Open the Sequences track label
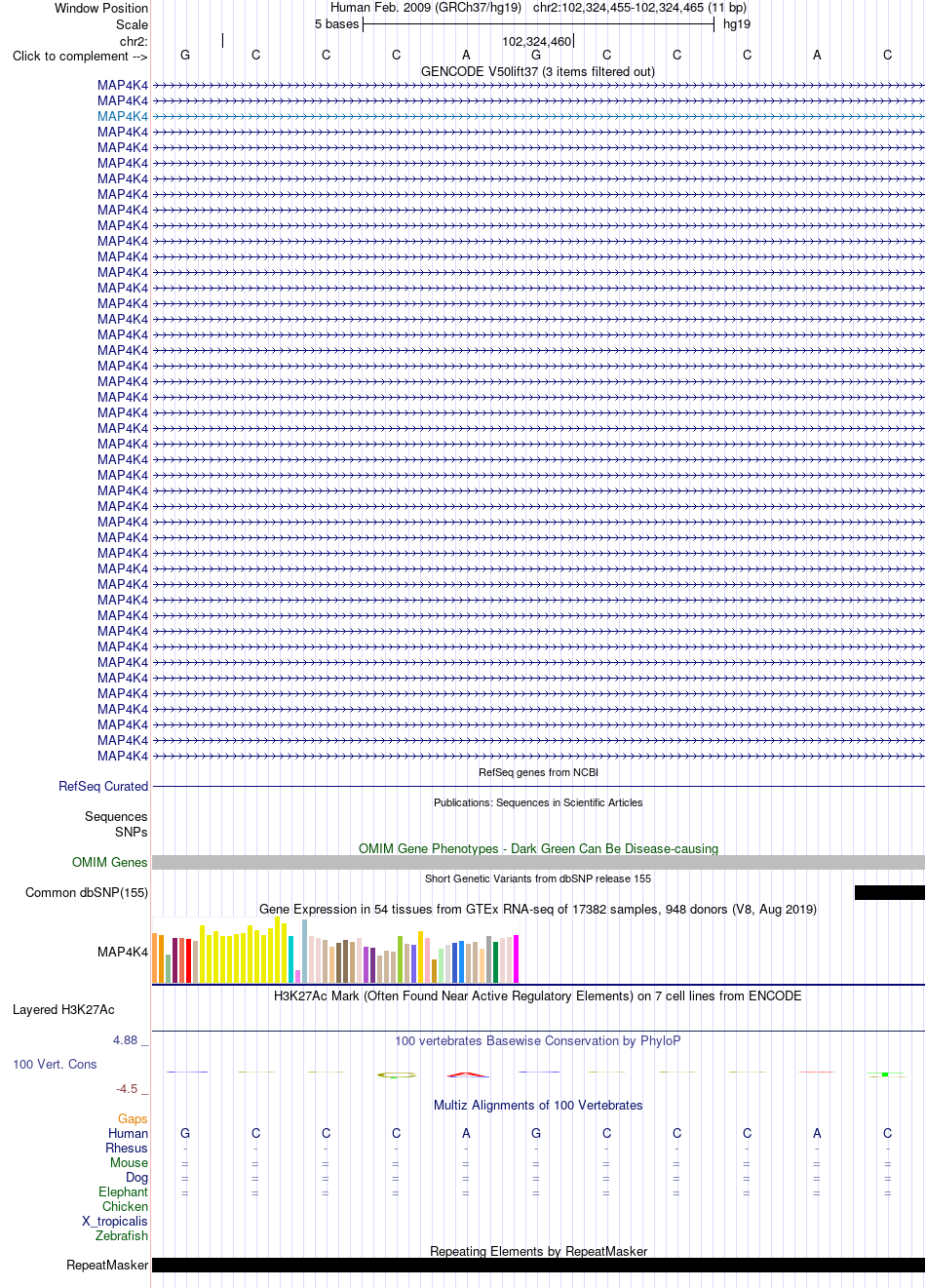The width and height of the screenshot is (926, 1288). coord(116,816)
